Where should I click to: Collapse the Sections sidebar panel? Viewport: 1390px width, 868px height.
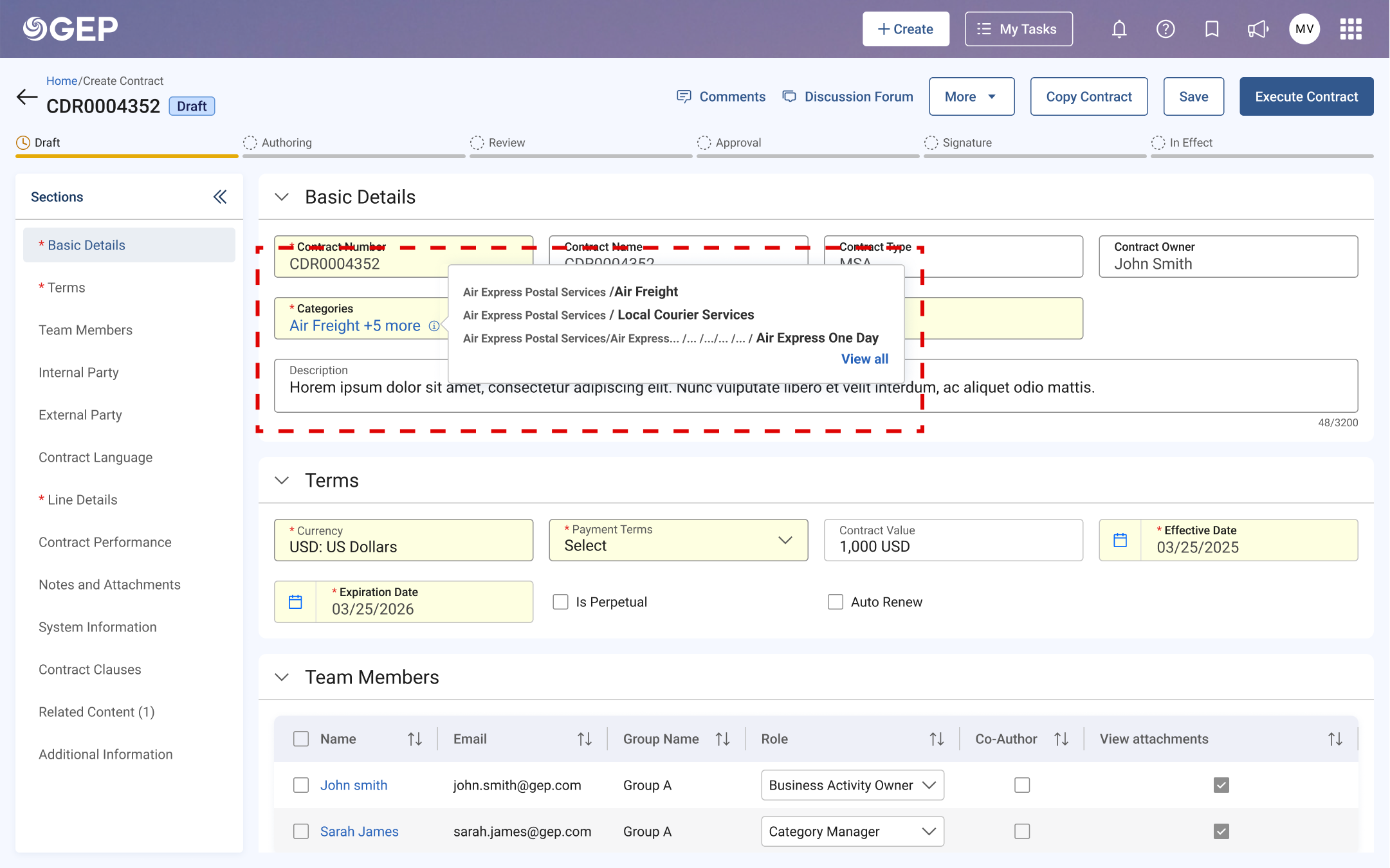[220, 197]
